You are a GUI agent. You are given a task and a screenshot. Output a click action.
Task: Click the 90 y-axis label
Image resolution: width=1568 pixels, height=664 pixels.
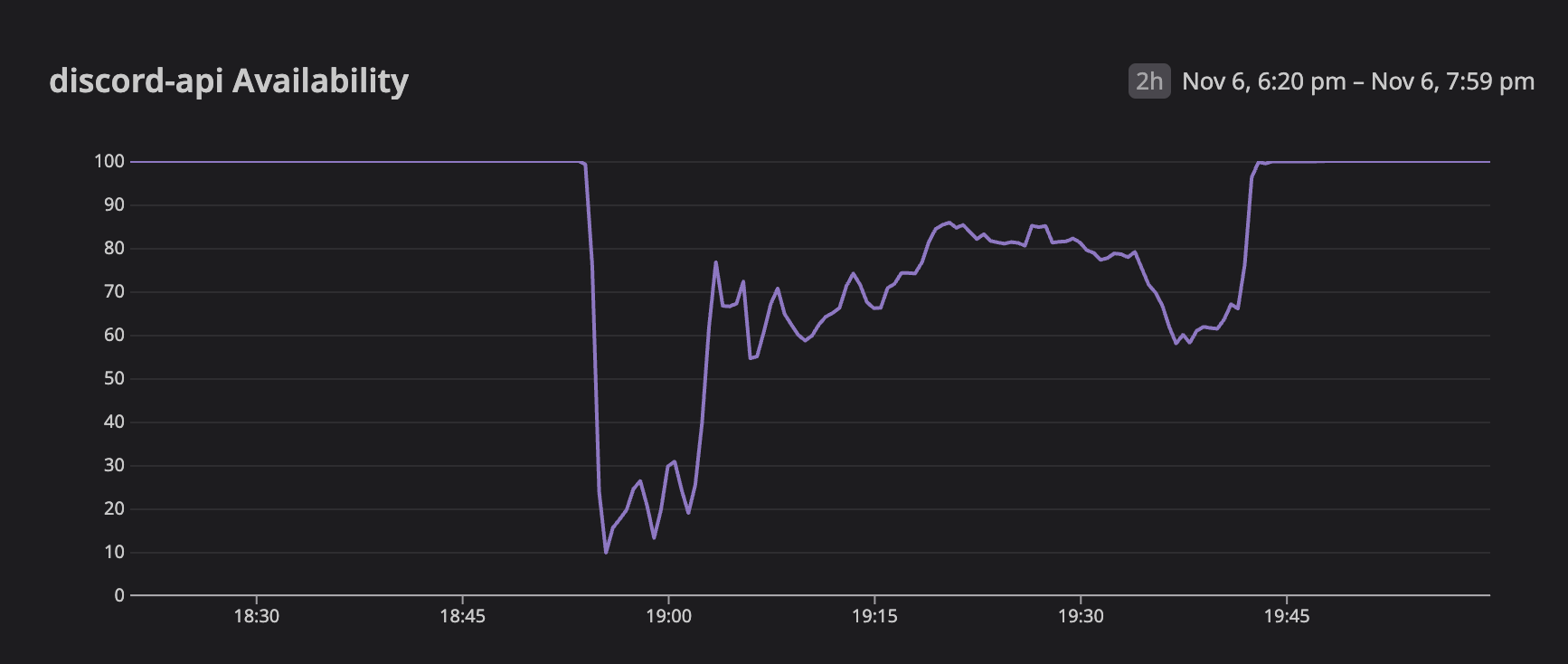pyautogui.click(x=114, y=205)
